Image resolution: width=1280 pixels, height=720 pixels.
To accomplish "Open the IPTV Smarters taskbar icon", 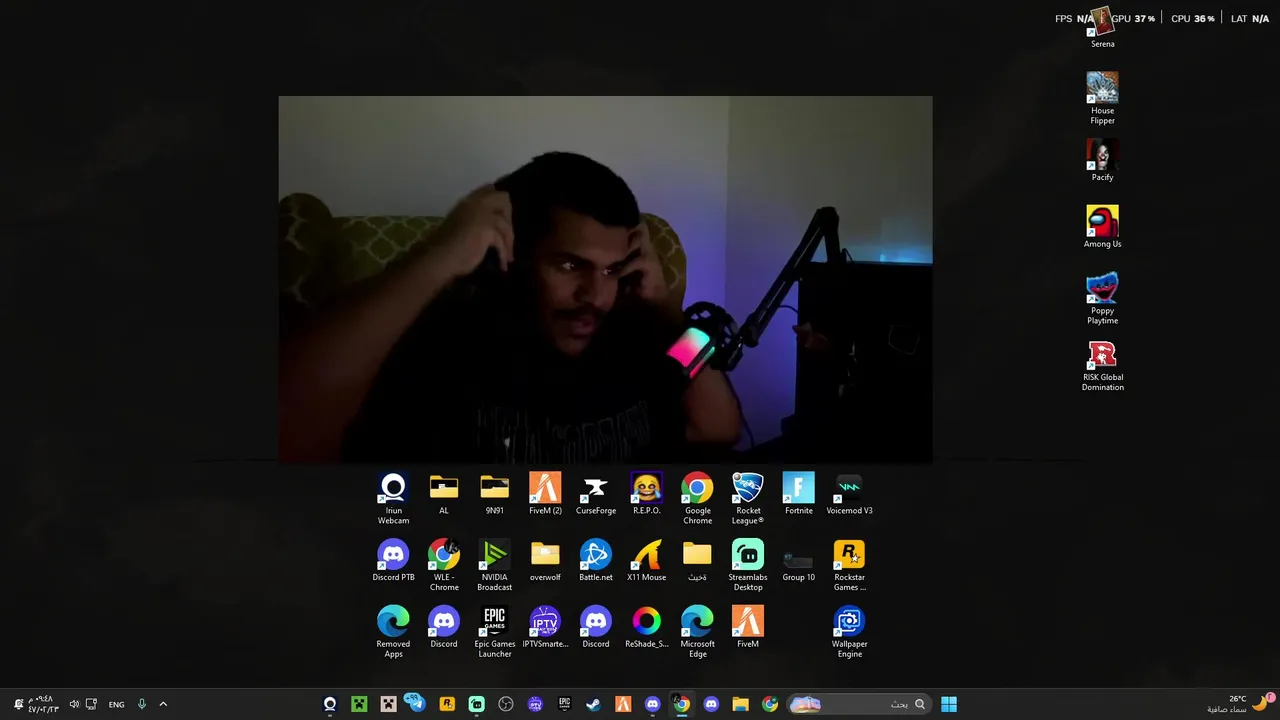I will [535, 704].
